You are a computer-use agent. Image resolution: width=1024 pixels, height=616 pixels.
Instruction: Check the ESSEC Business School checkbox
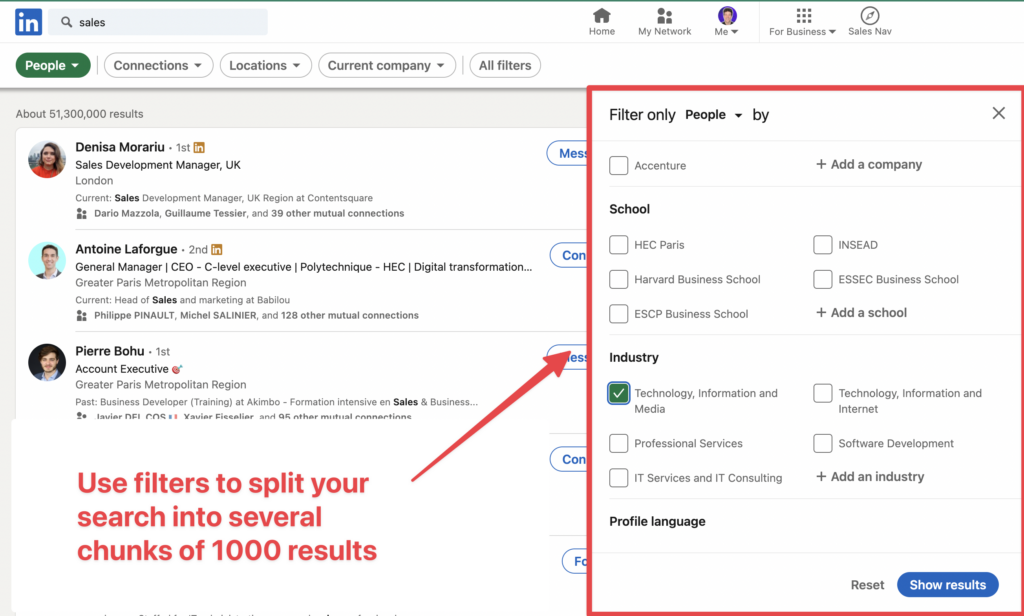point(823,280)
